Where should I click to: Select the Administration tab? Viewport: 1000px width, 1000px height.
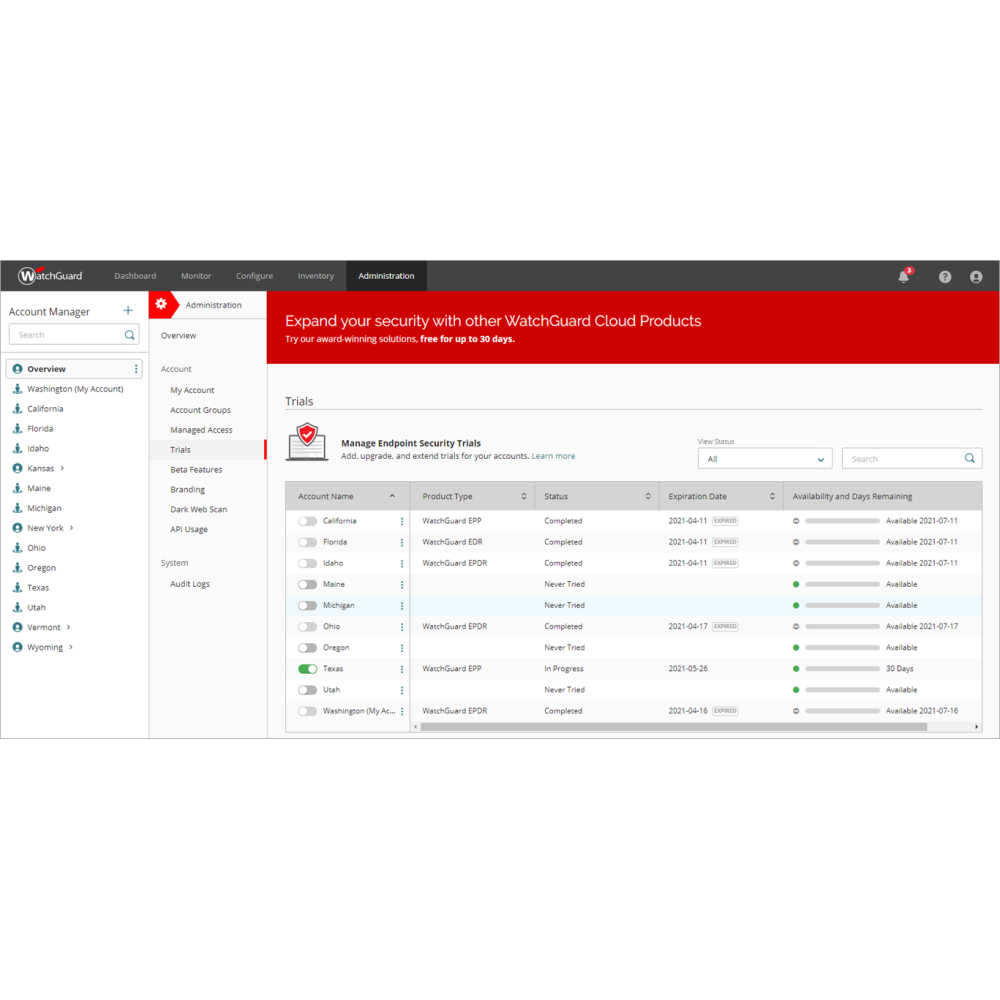coord(386,276)
